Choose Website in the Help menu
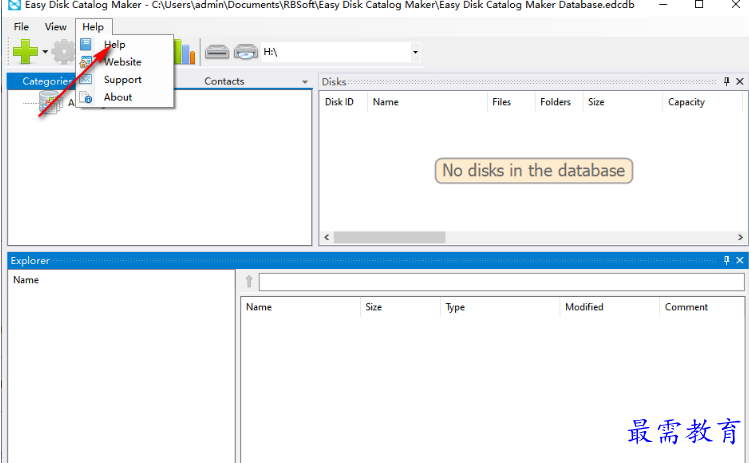The width and height of the screenshot is (749, 463). [x=124, y=62]
